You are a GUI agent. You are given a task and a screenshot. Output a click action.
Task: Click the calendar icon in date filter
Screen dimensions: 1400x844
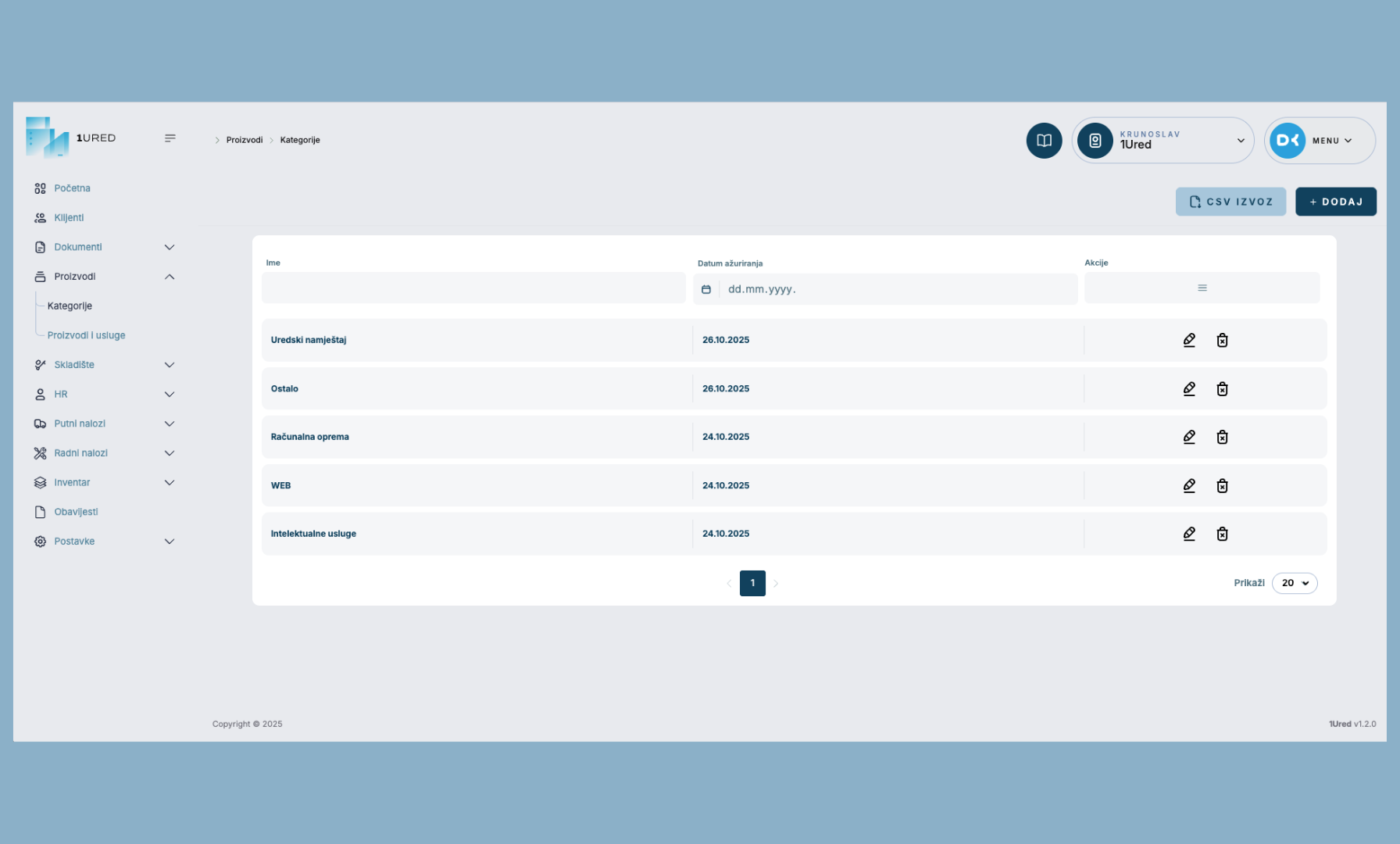[x=706, y=289]
